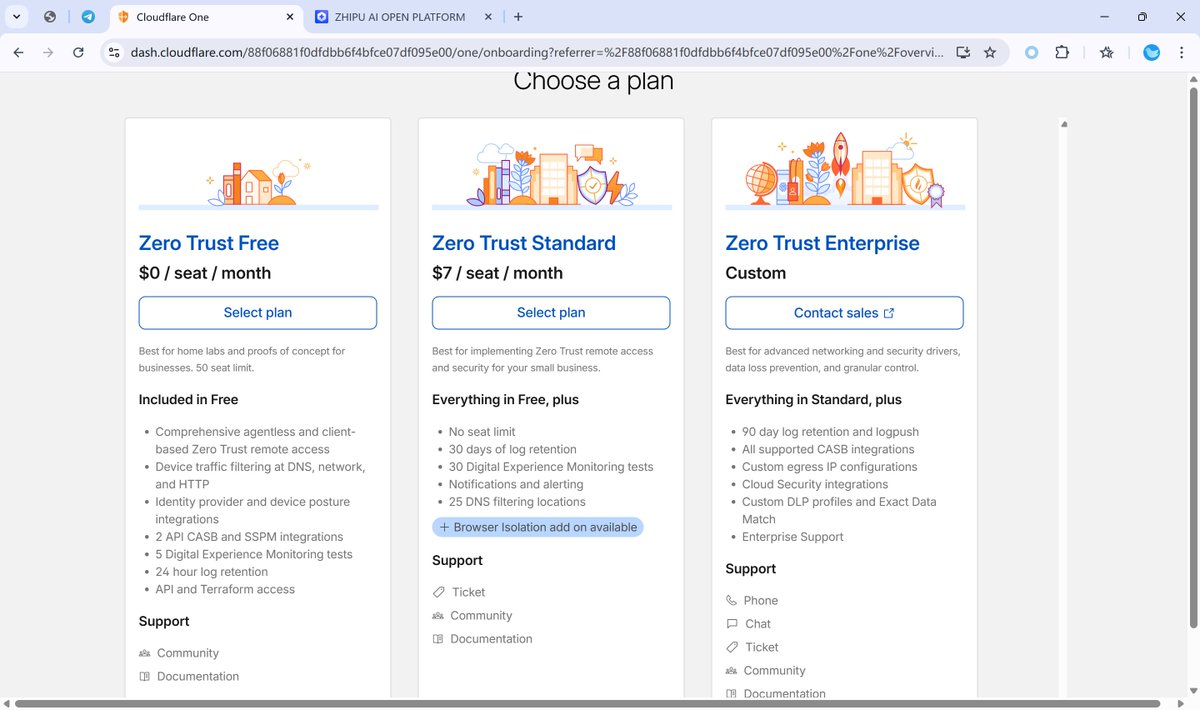Image resolution: width=1200 pixels, height=710 pixels.
Task: Click Community icon under Standard Support
Action: (x=438, y=616)
